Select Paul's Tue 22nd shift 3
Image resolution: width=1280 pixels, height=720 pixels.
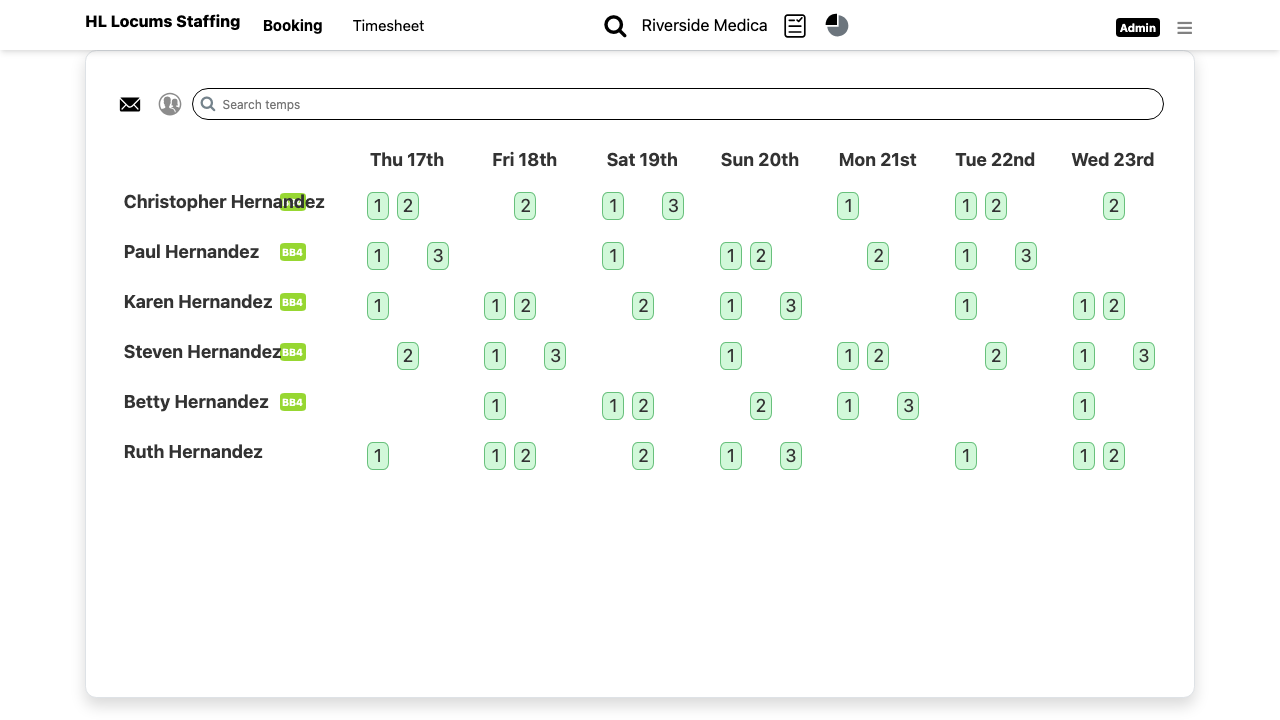click(x=1026, y=256)
